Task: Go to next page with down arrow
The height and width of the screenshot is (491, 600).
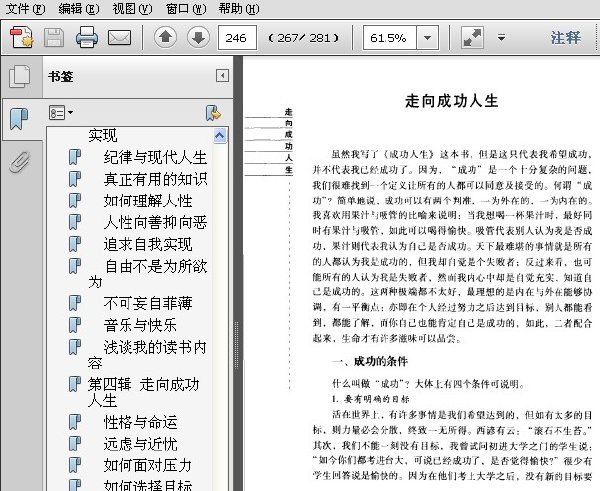Action: pyautogui.click(x=198, y=38)
